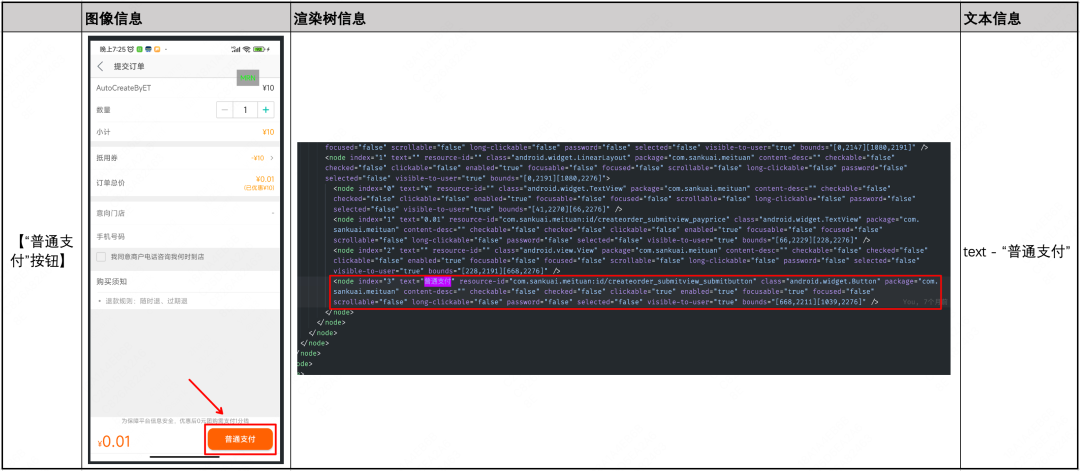Click the AutoCreateByET product name
This screenshot has height=471, width=1080.
pos(123,87)
